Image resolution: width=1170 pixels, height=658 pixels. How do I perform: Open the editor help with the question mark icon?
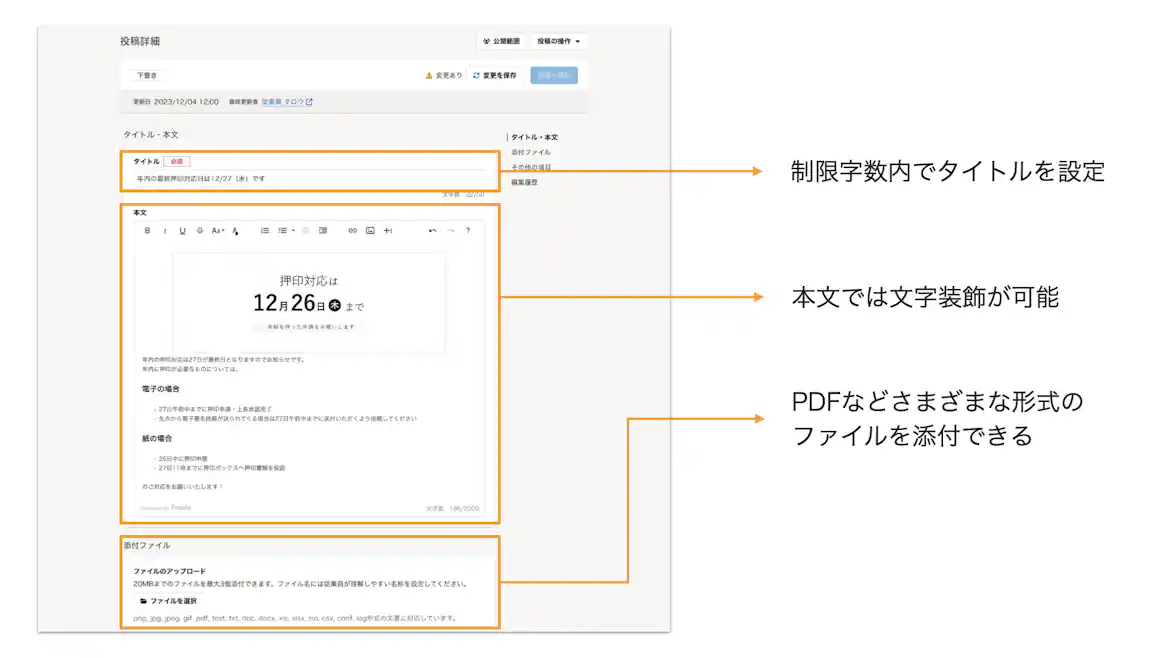[x=468, y=231]
